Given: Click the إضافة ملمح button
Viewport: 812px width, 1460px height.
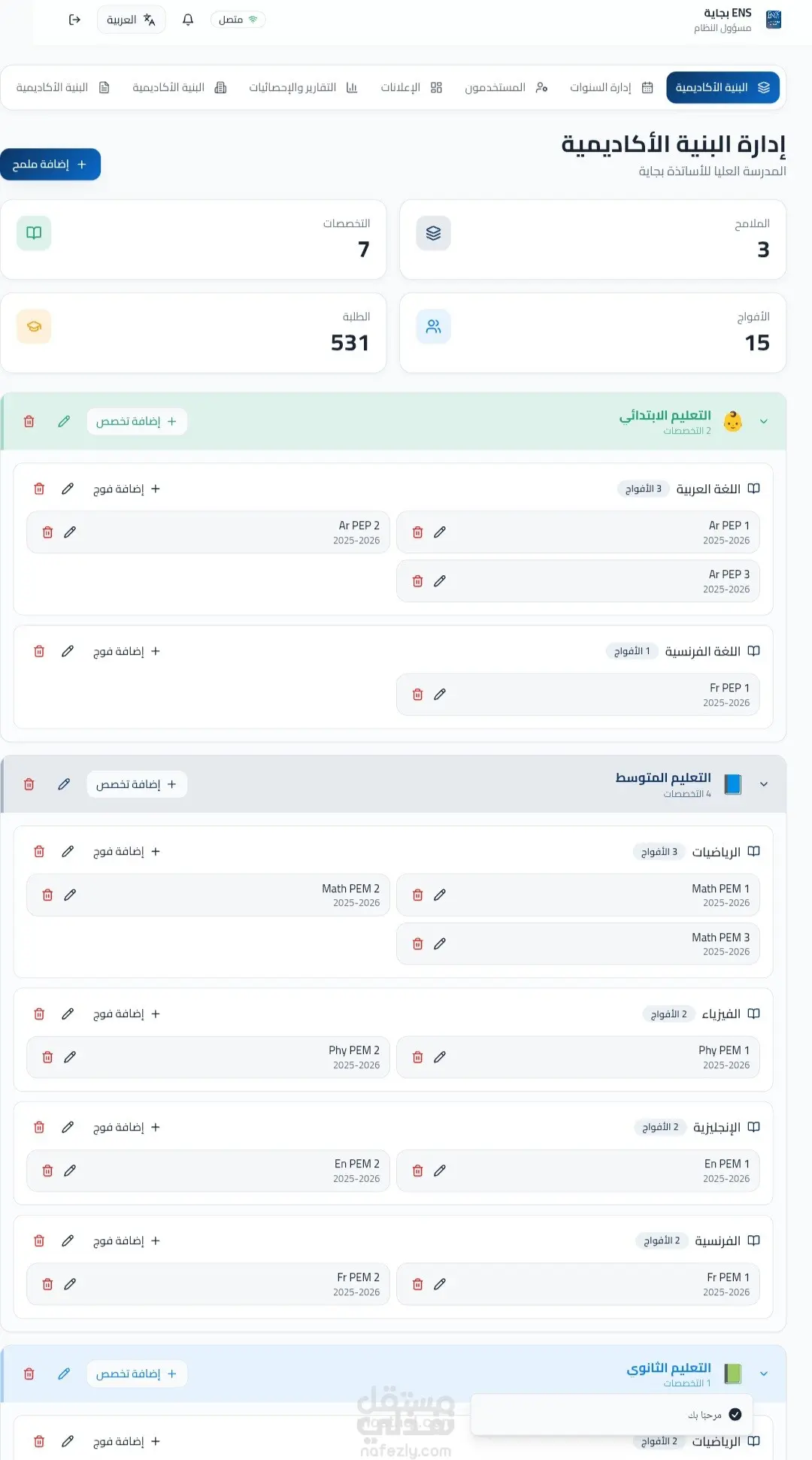Looking at the screenshot, I should pyautogui.click(x=50, y=164).
